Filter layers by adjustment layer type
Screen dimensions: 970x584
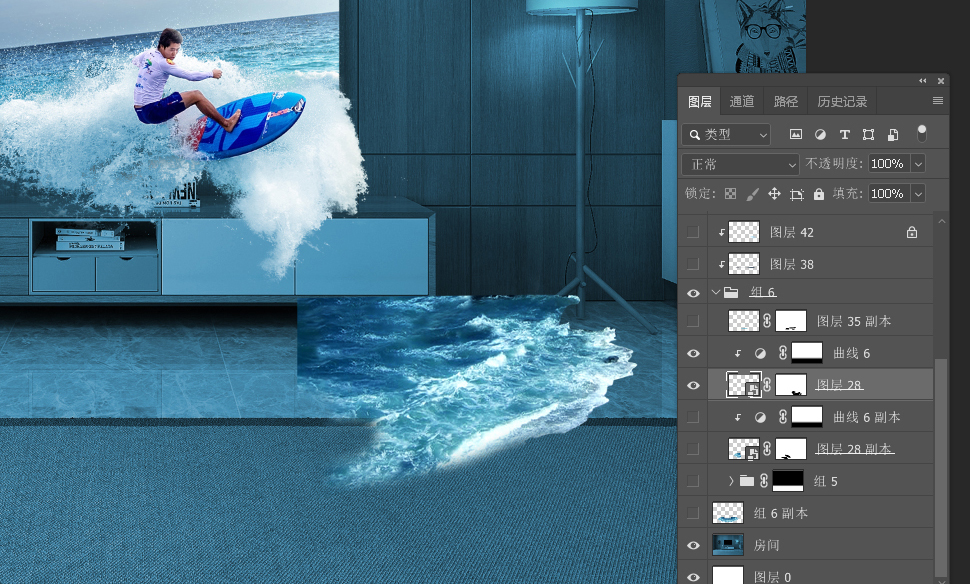[820, 134]
